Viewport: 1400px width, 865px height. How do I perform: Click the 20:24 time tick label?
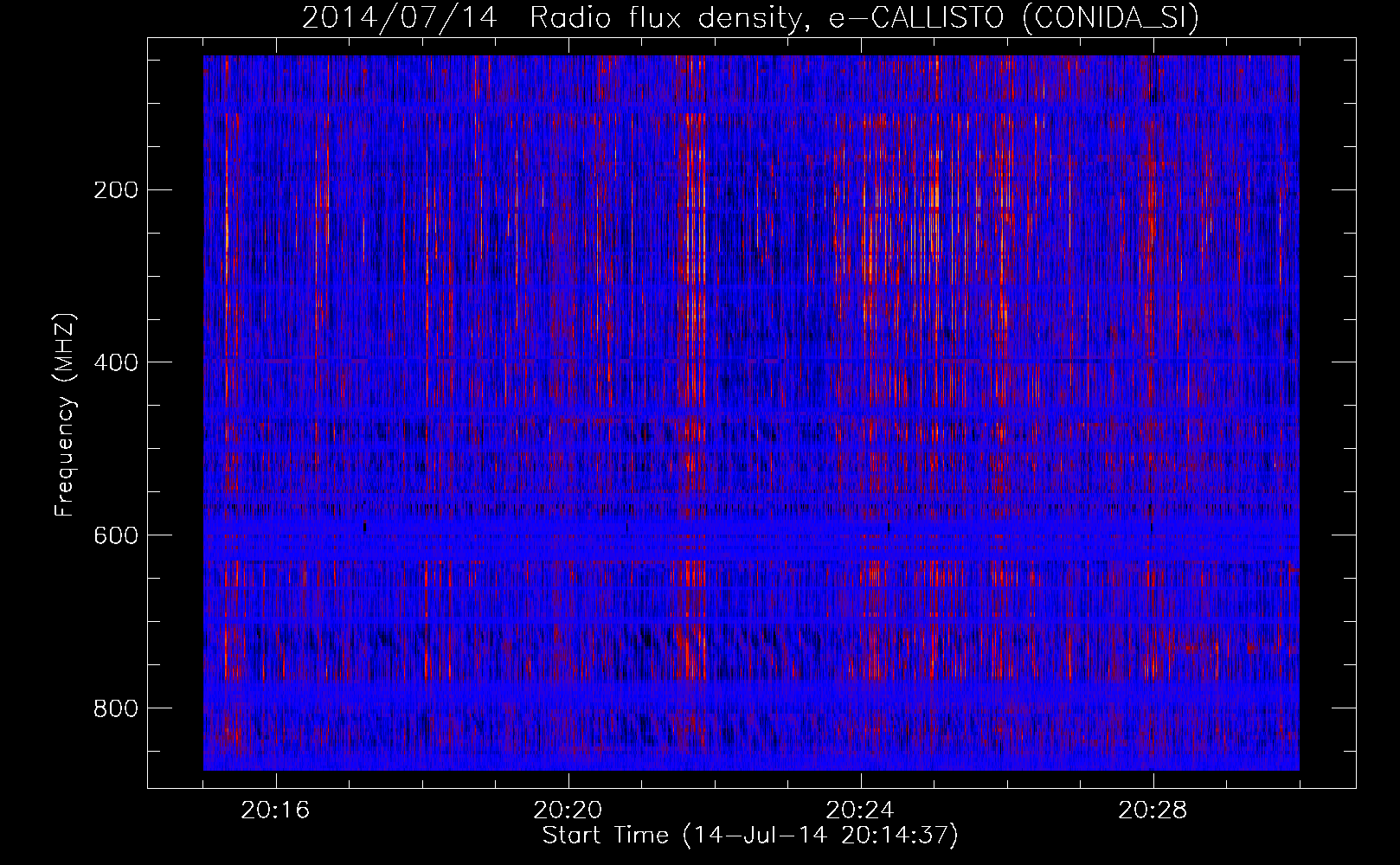click(860, 811)
